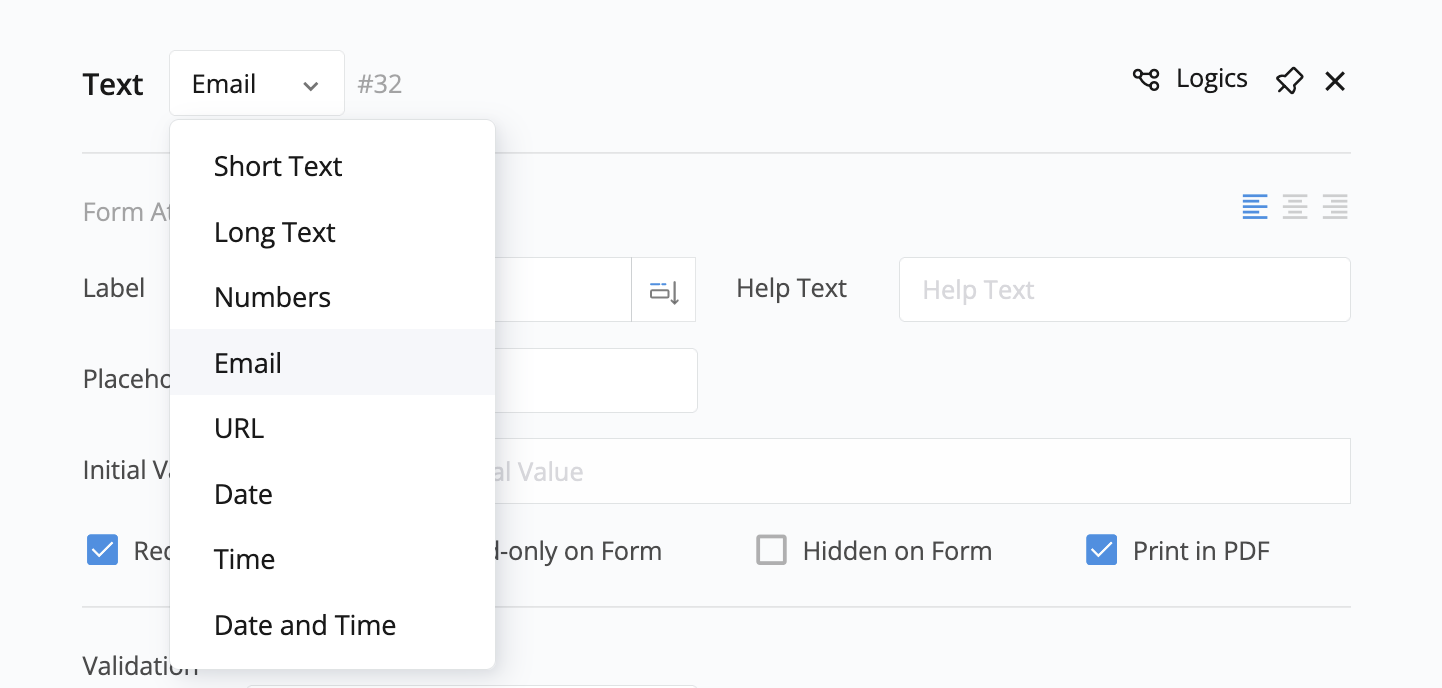Select Date and Time option
1442x688 pixels.
pyautogui.click(x=305, y=625)
